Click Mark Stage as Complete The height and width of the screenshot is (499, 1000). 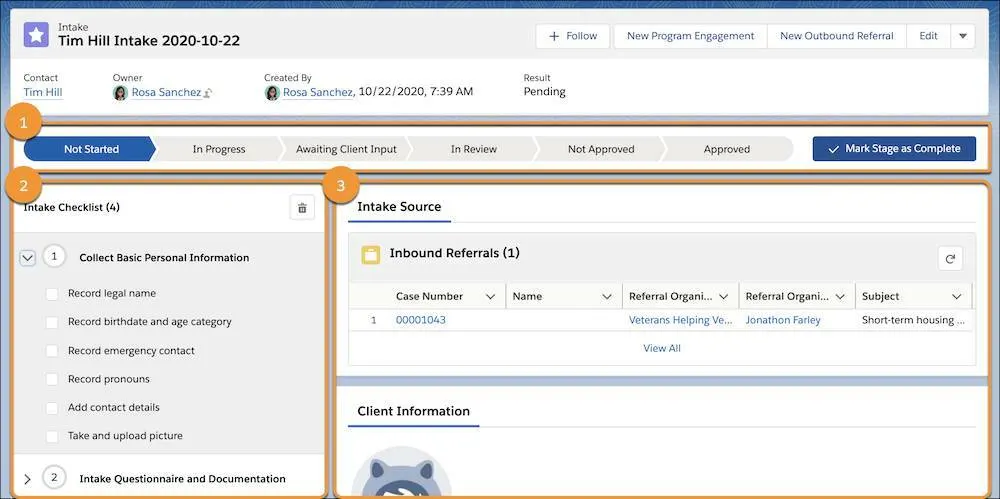[x=894, y=149]
